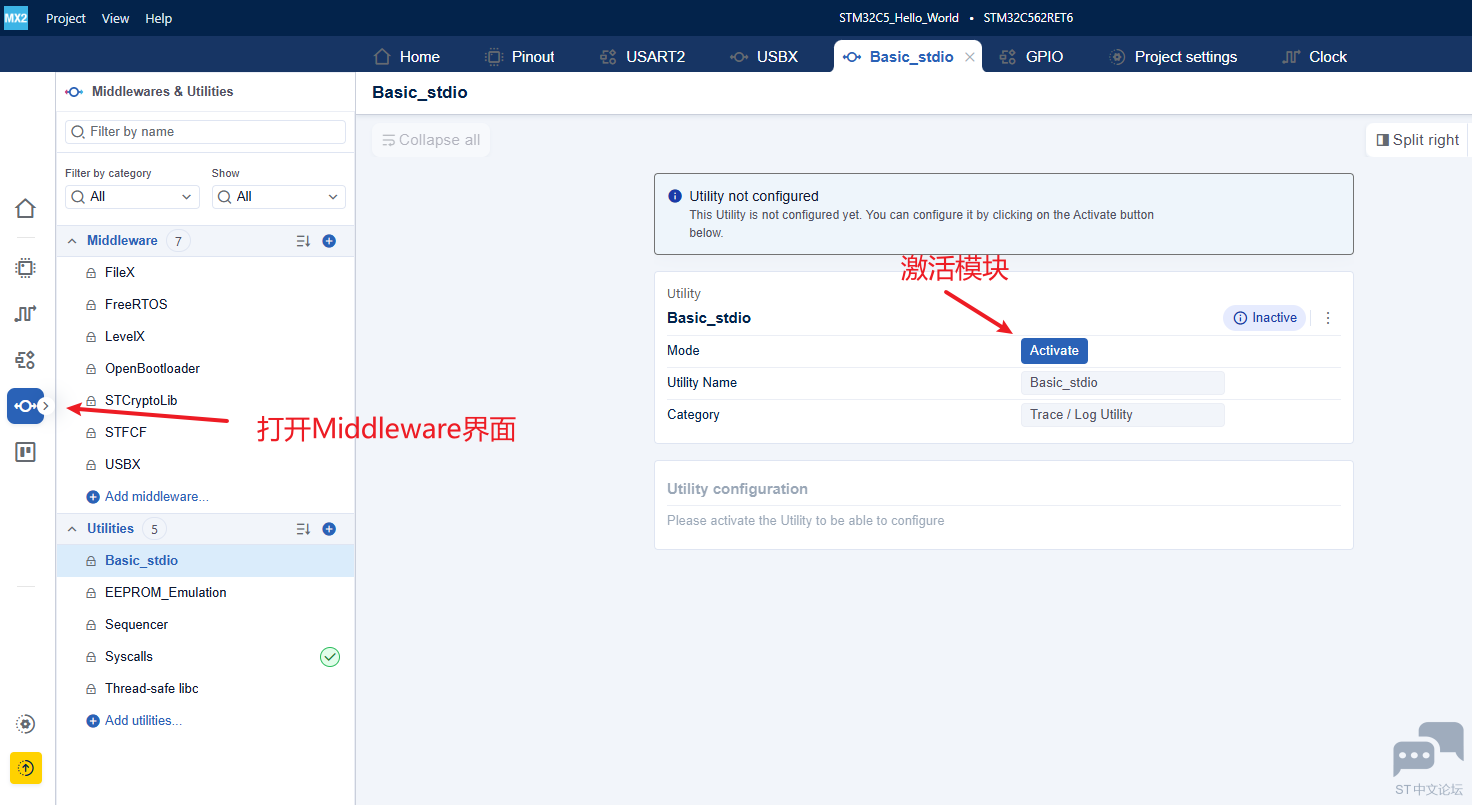Expand the sidebar with the chevron arrow
This screenshot has width=1472, height=805.
click(45, 406)
